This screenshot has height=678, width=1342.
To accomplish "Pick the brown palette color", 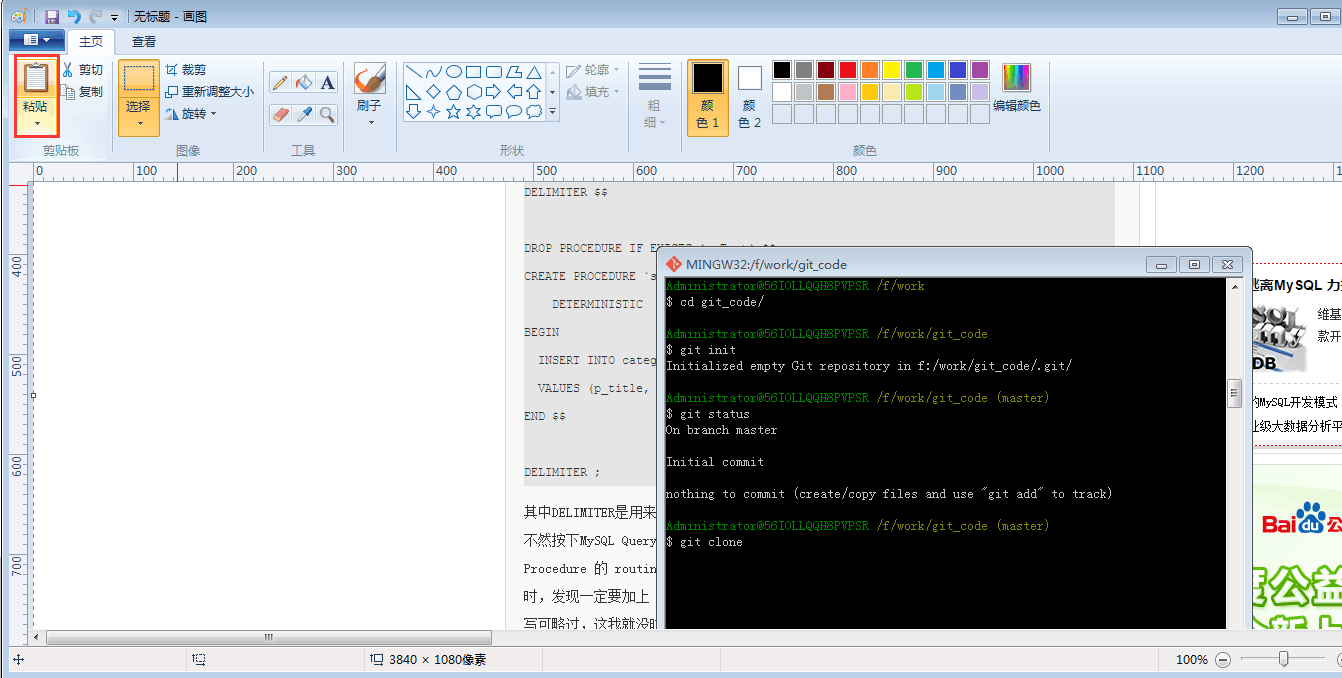I will (826, 92).
